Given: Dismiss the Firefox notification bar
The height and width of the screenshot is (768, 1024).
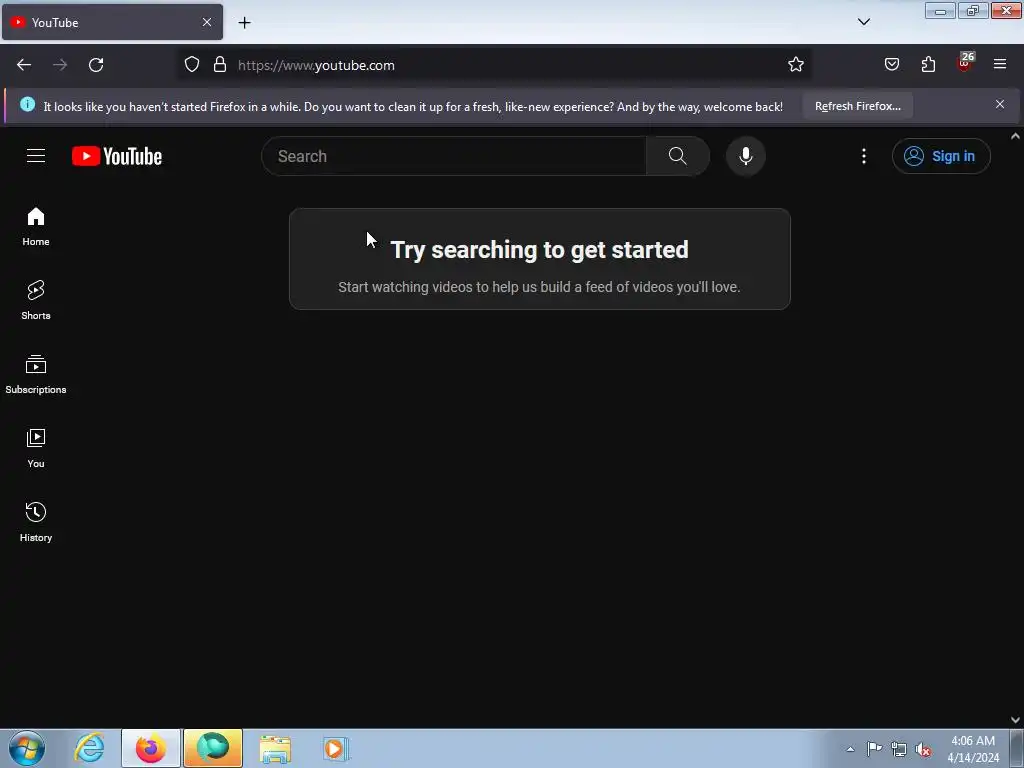Looking at the screenshot, I should pyautogui.click(x=1000, y=104).
